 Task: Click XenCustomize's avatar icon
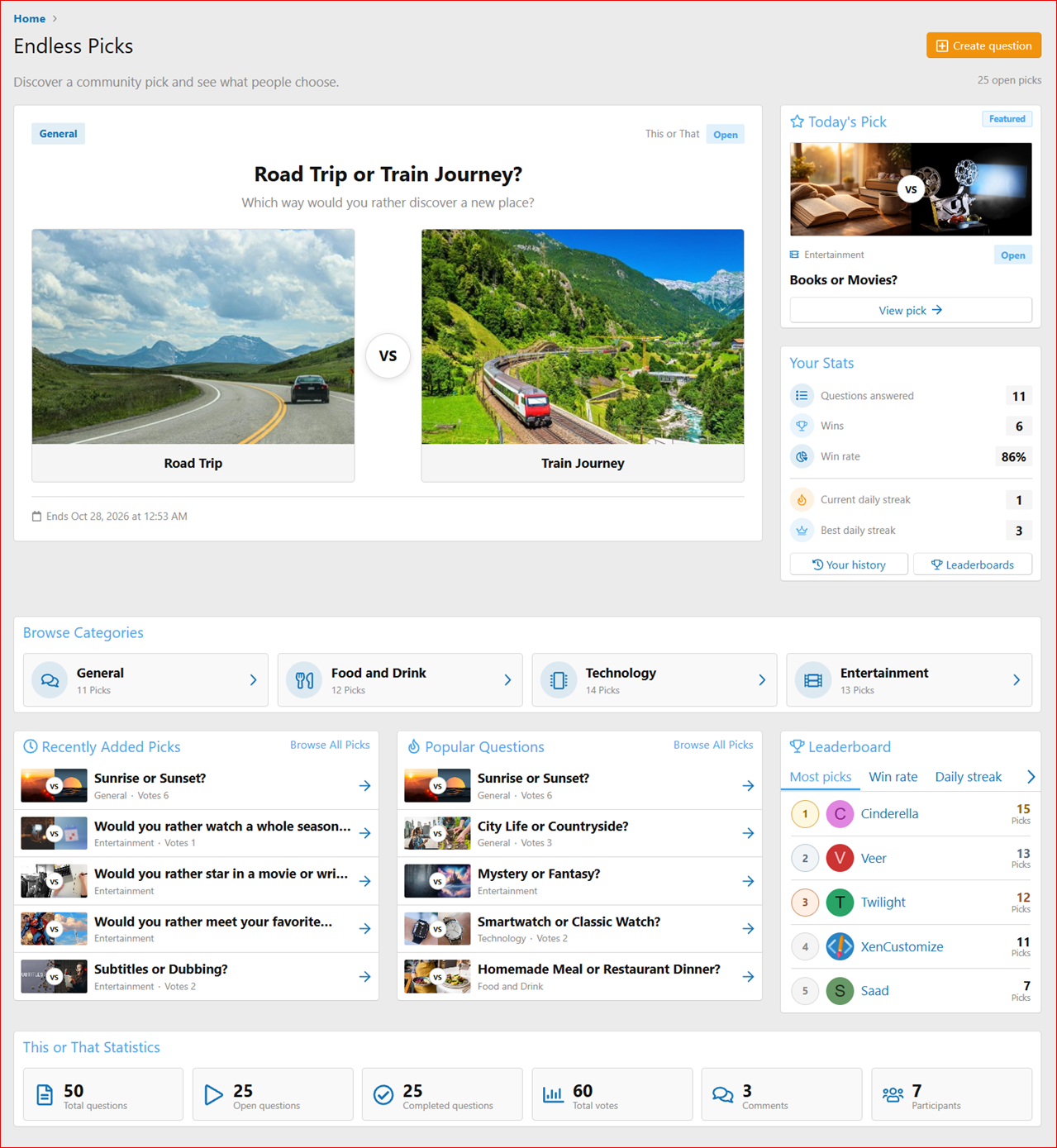click(840, 946)
